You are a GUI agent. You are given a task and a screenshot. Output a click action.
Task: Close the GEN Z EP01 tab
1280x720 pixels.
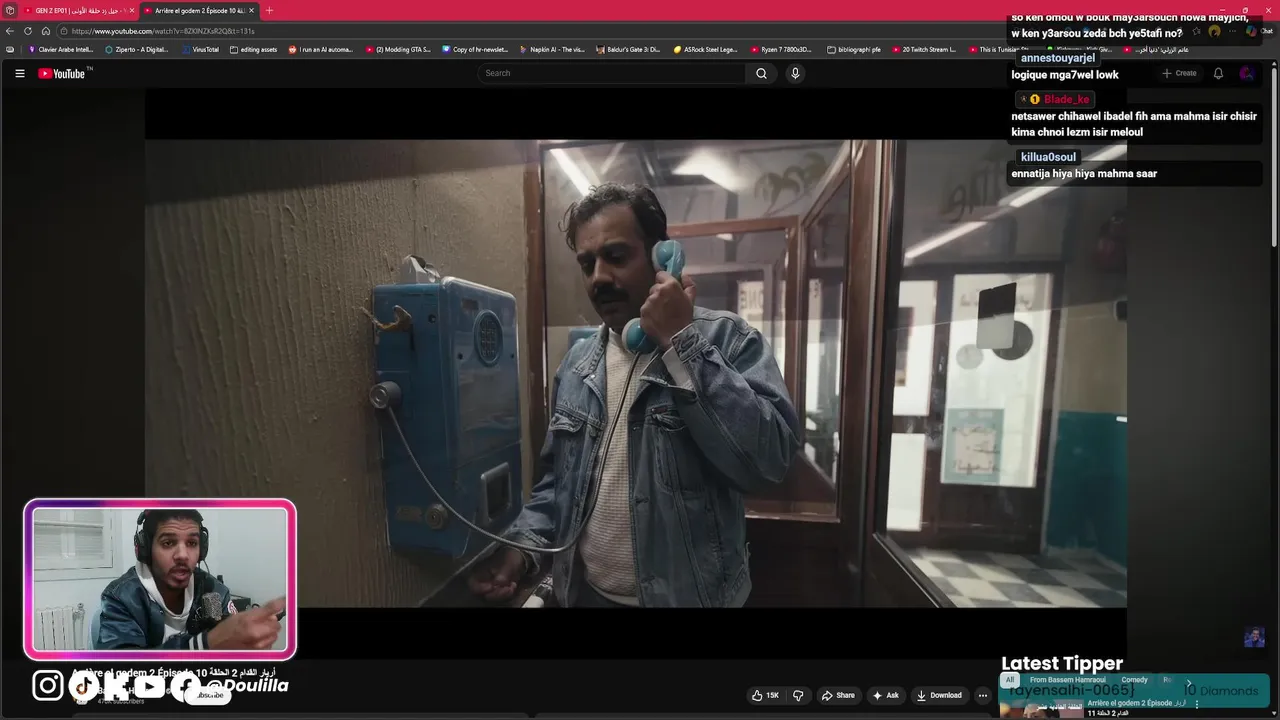click(131, 10)
